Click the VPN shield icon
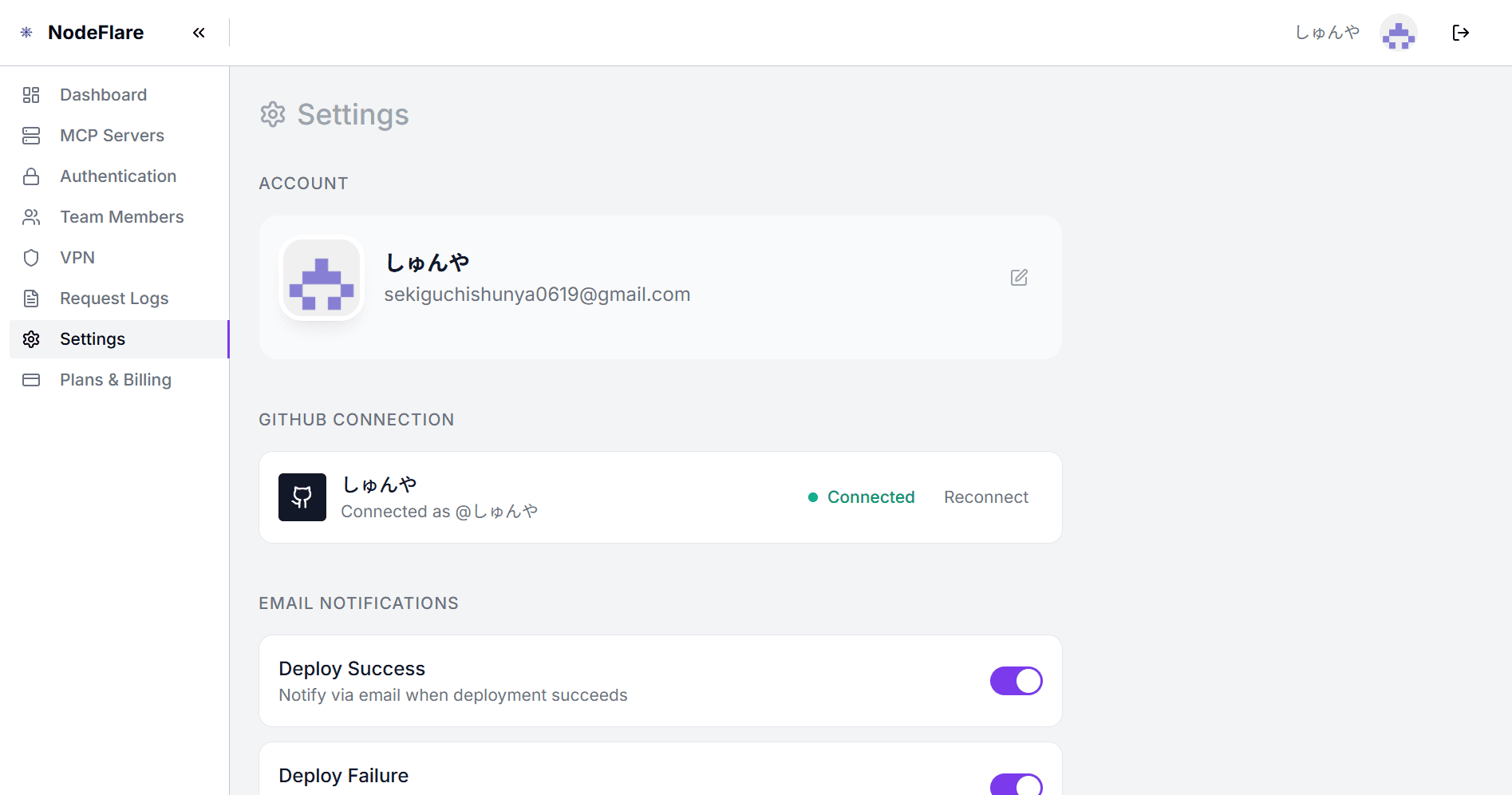1512x795 pixels. pos(31,258)
